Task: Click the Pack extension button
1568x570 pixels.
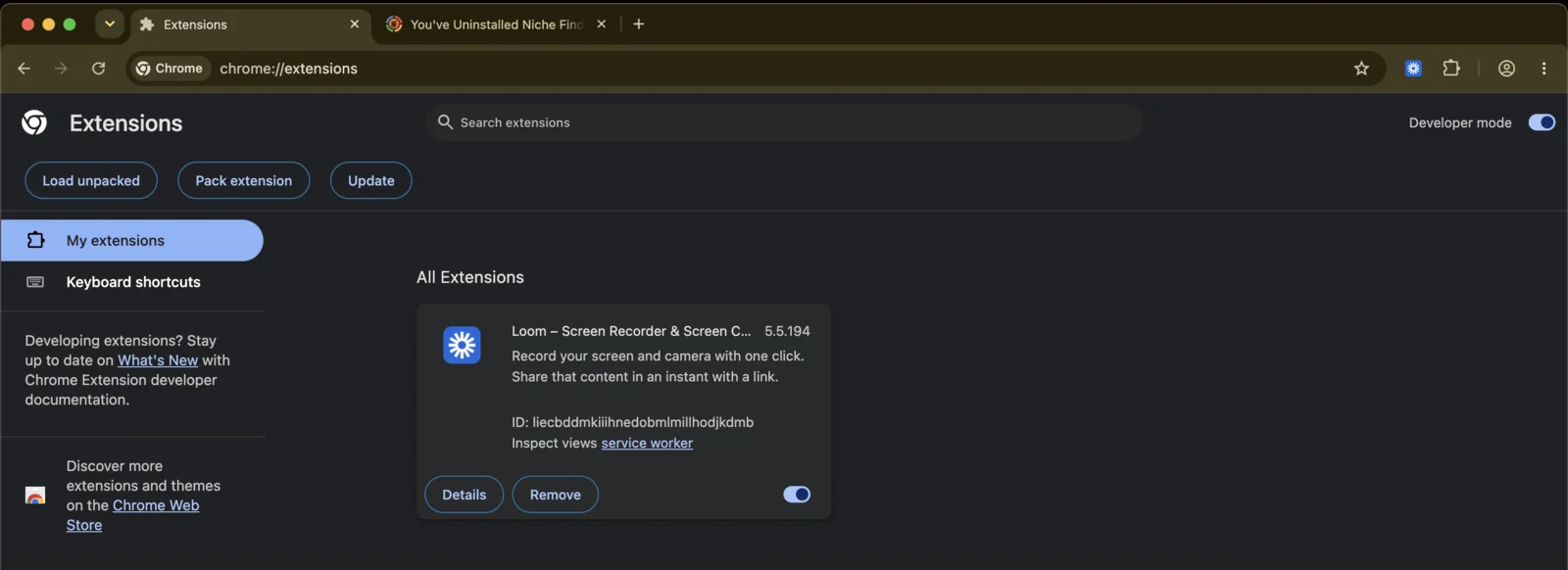Action: [x=244, y=180]
